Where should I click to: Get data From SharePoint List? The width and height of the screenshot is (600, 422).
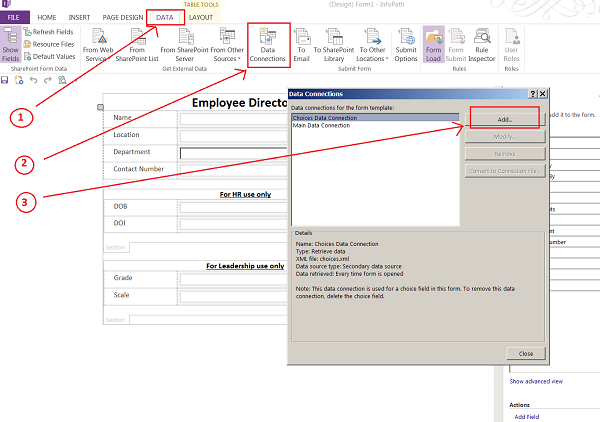click(x=137, y=44)
